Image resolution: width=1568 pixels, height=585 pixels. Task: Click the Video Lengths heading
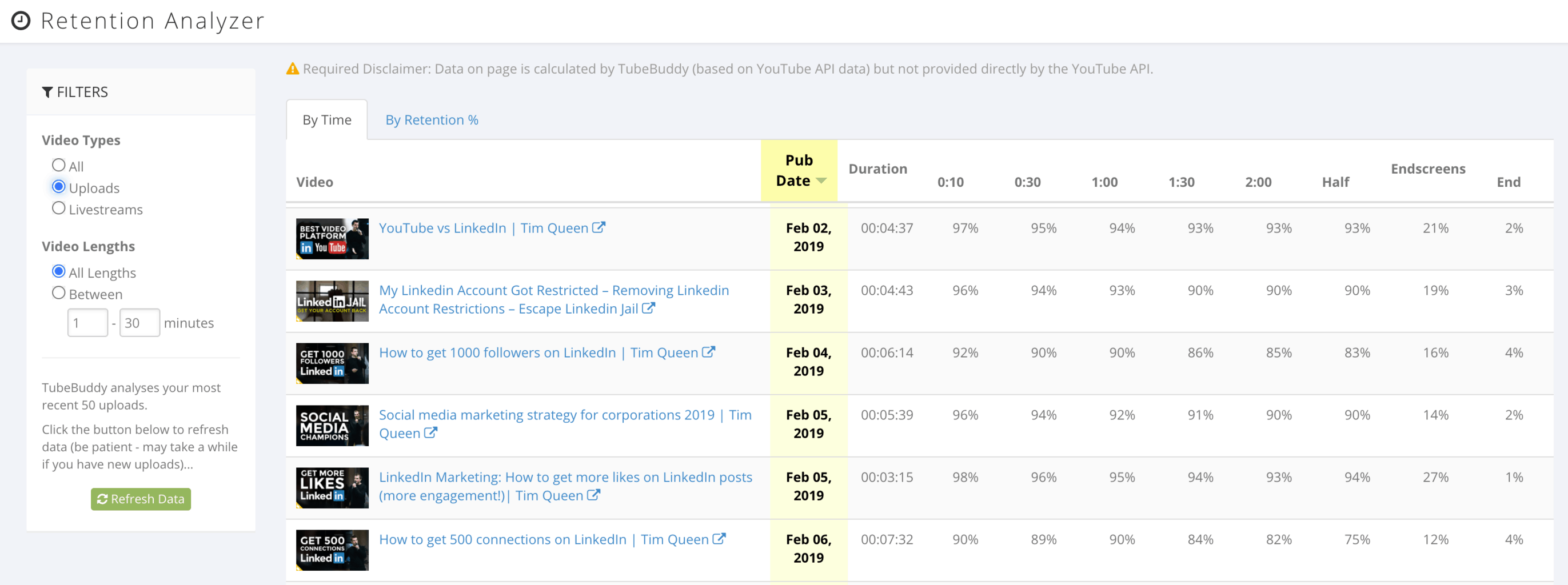(x=88, y=246)
